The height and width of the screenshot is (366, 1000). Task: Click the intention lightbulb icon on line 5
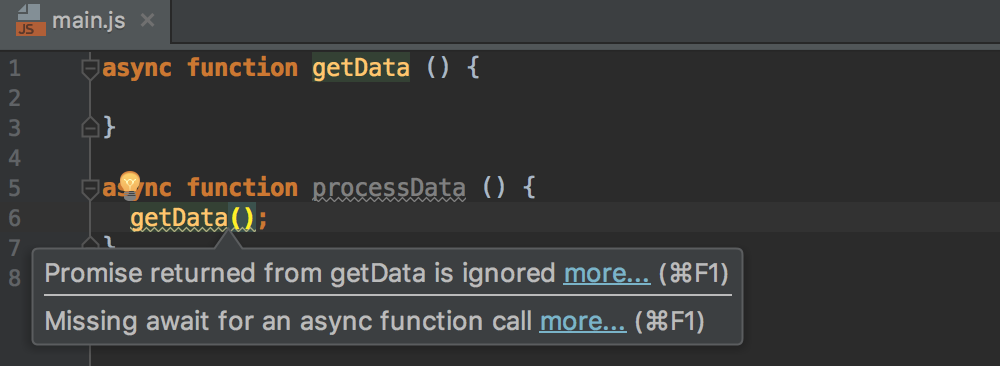[130, 185]
